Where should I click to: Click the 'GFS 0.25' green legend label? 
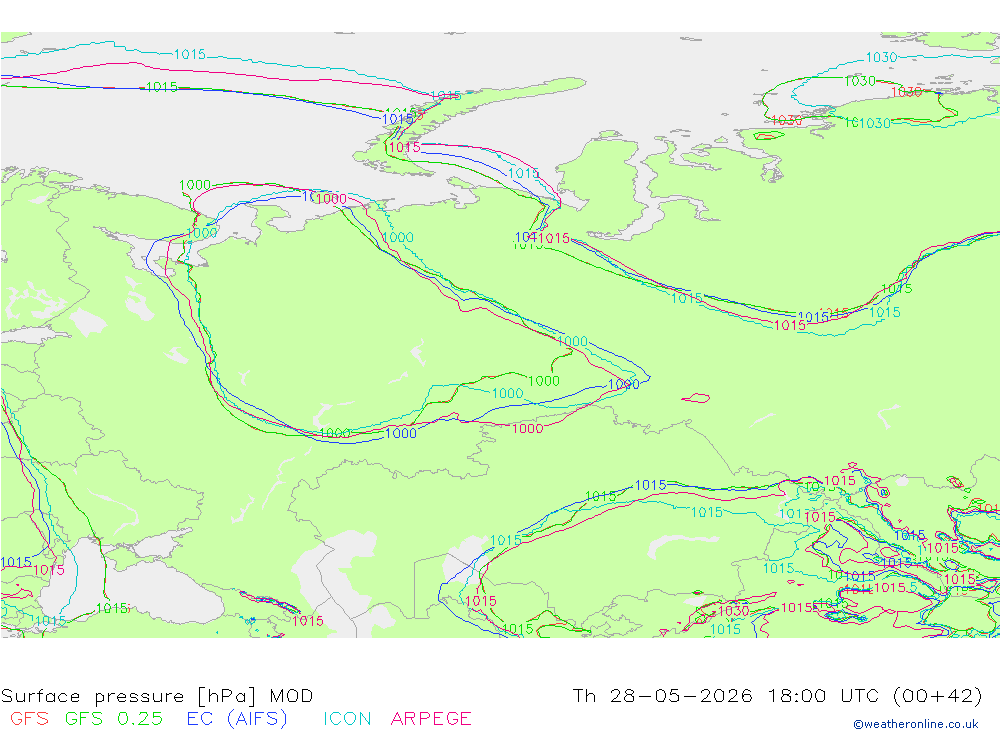pos(114,718)
